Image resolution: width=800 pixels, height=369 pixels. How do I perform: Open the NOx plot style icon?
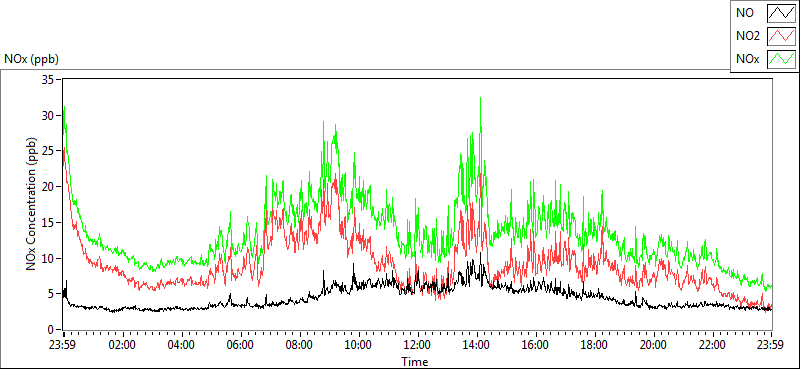click(x=781, y=60)
